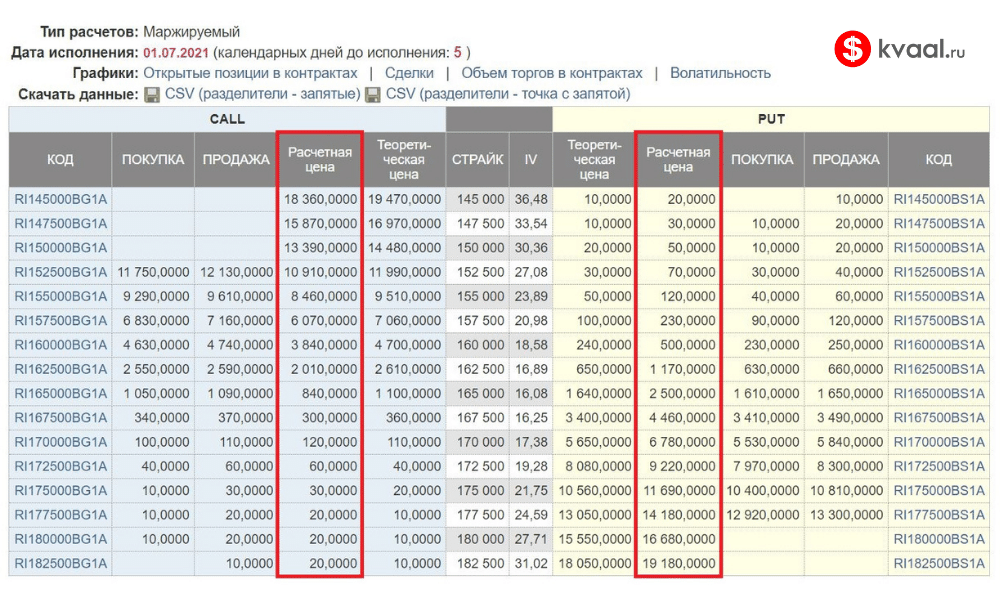Open the Волатильность chart link
Viewport: 1000px width, 600px height.
720,73
